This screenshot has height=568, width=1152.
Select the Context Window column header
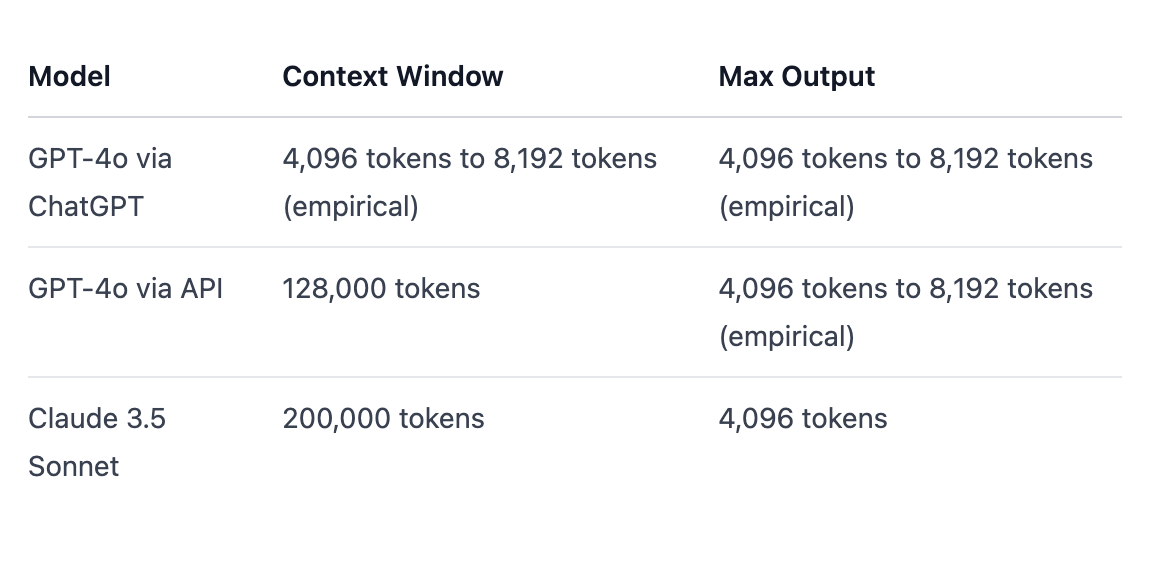click(x=392, y=77)
